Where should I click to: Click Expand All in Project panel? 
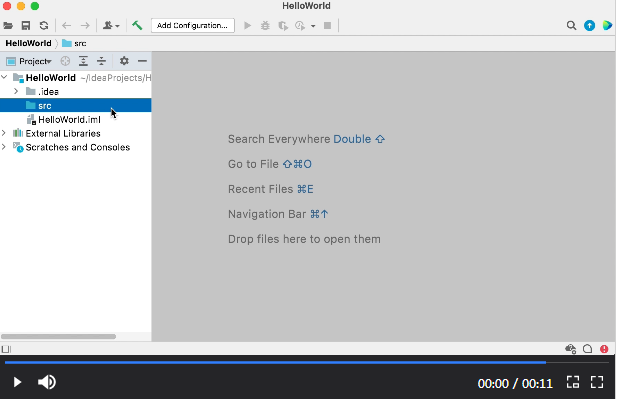(x=83, y=61)
